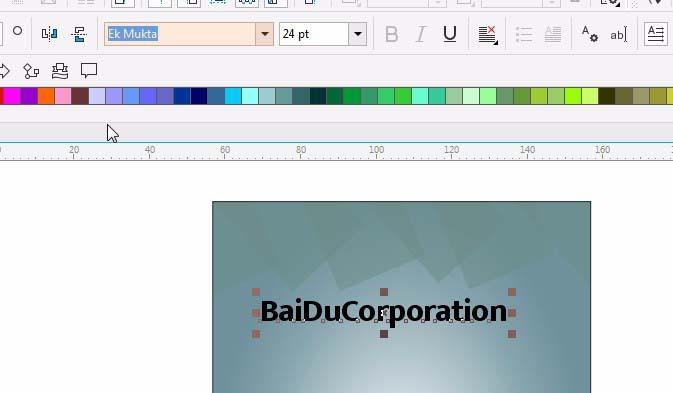This screenshot has width=673, height=393.
Task: Pick the bright cyan swatch in the palette
Action: 233,96
